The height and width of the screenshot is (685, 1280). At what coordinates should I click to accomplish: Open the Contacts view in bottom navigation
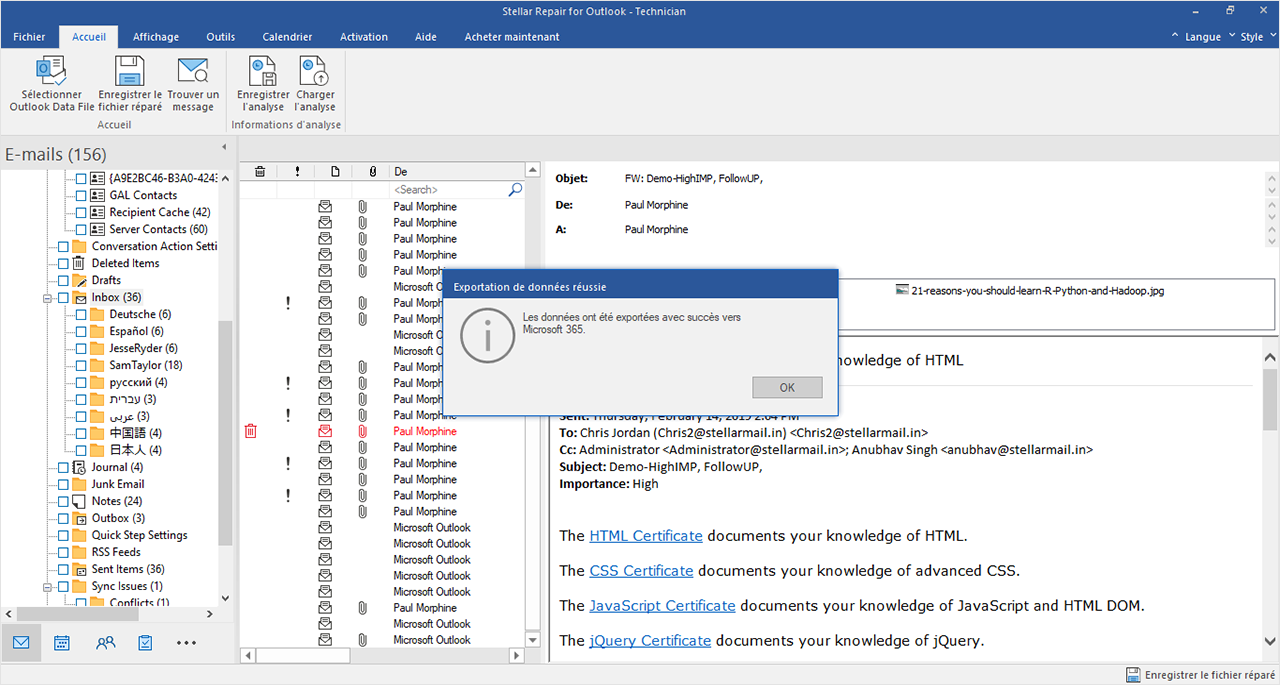point(105,643)
